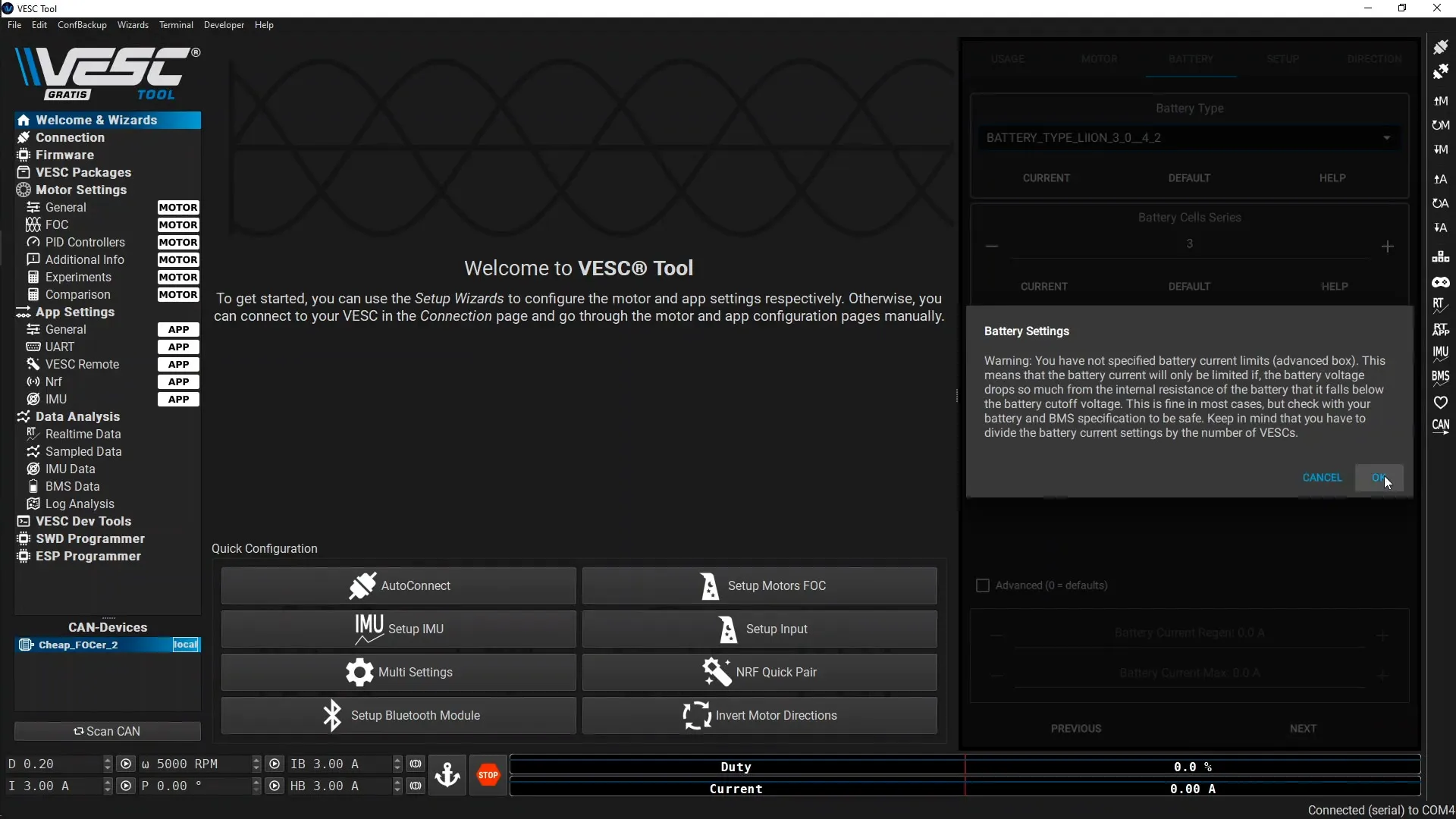Click the RT realtime data icon in right sidebar
Viewport: 1456px width, 819px height.
pos(1442,306)
